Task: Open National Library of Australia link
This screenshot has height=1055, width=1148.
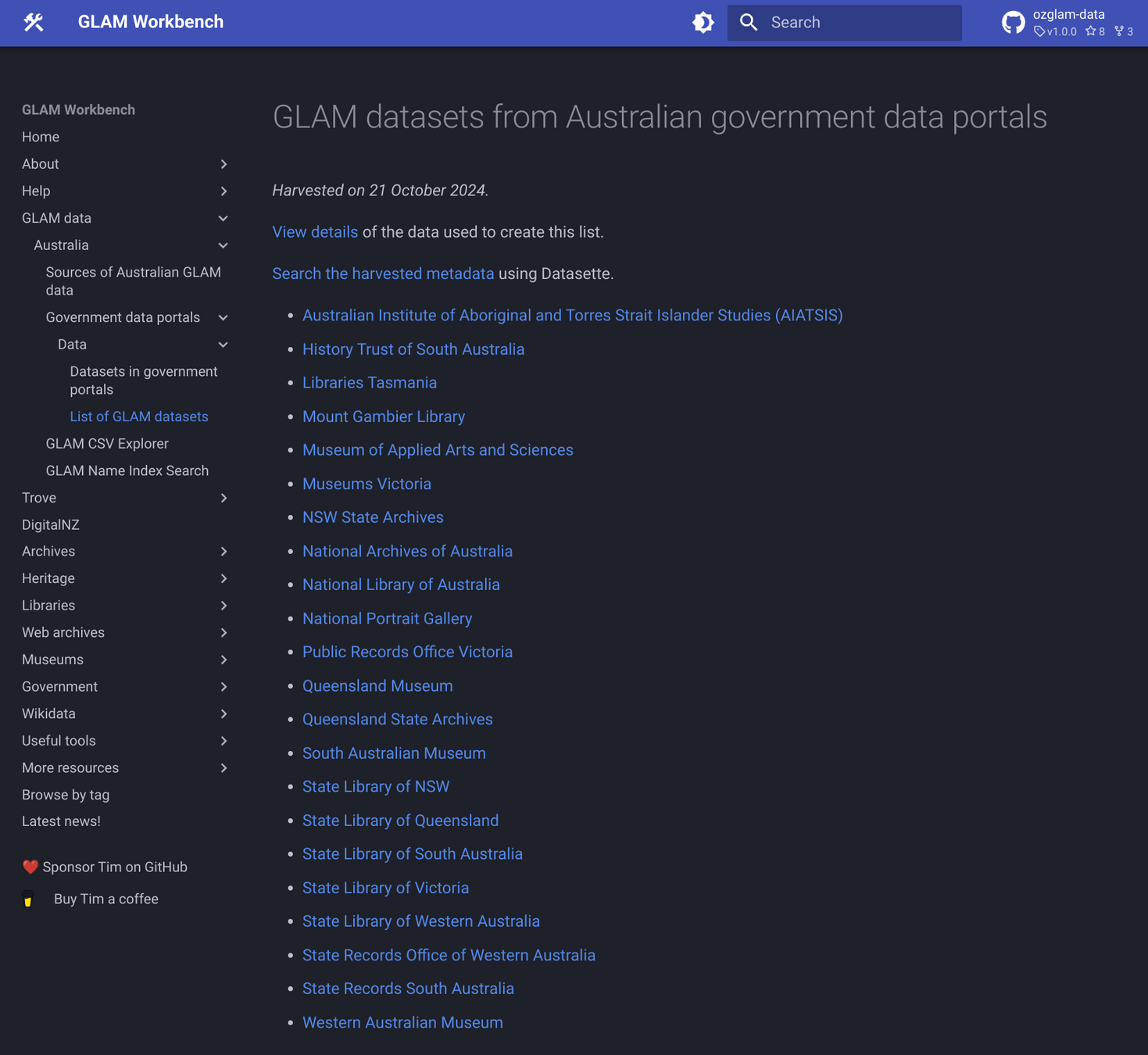Action: click(x=401, y=585)
